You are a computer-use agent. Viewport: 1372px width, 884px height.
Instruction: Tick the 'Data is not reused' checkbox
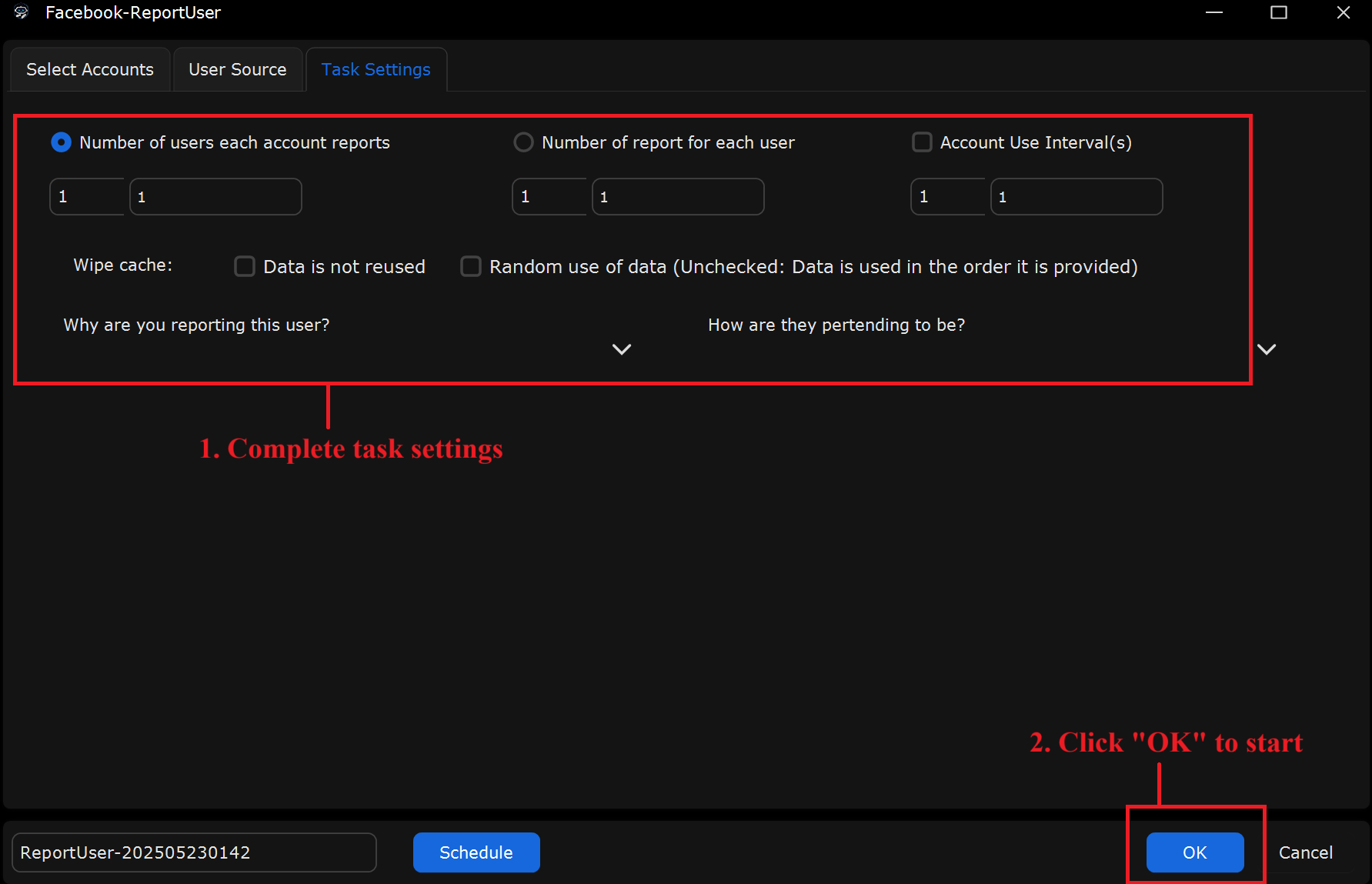click(245, 266)
